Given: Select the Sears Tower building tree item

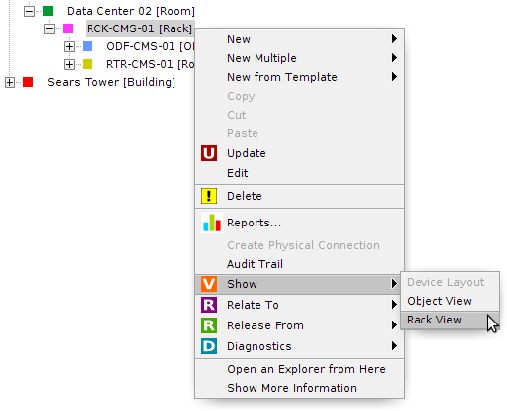Looking at the screenshot, I should click(111, 82).
